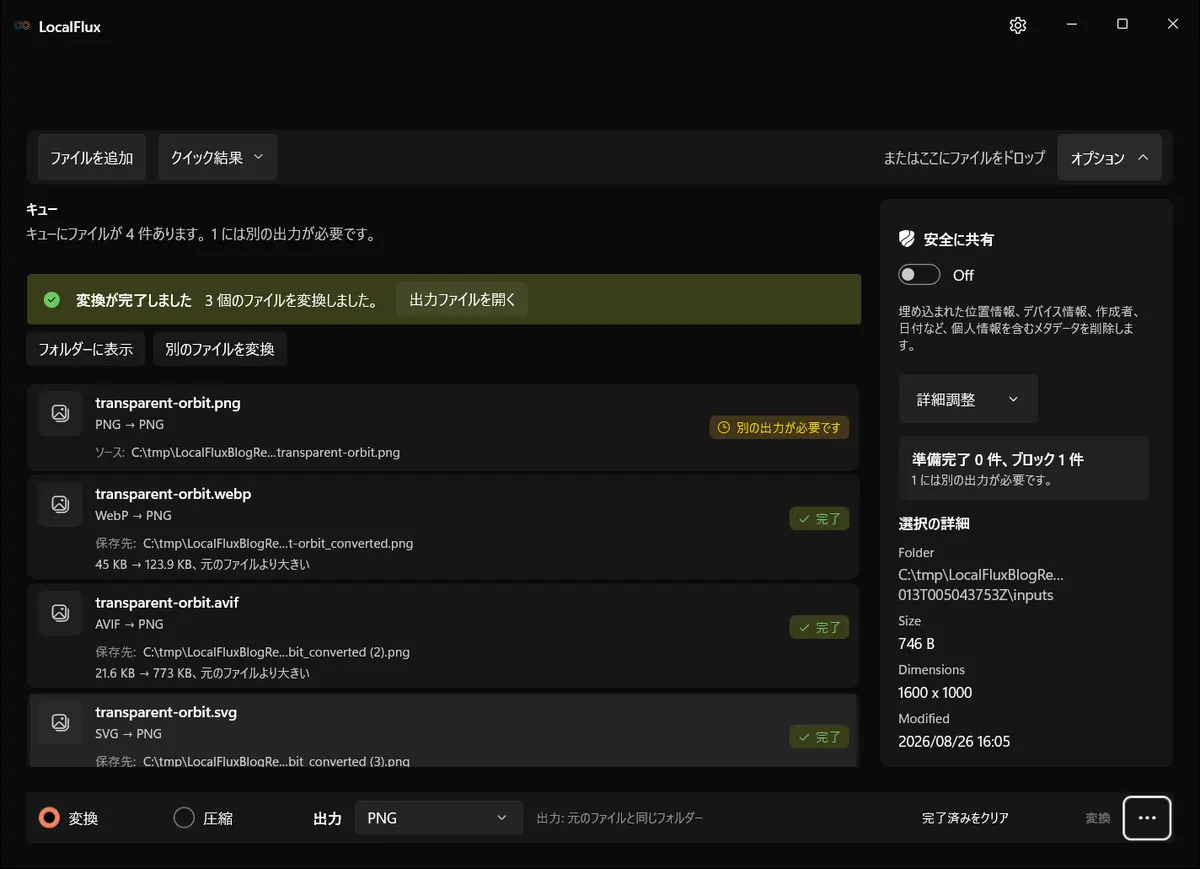Expand the 詳細調整 section
The height and width of the screenshot is (869, 1200).
point(968,399)
